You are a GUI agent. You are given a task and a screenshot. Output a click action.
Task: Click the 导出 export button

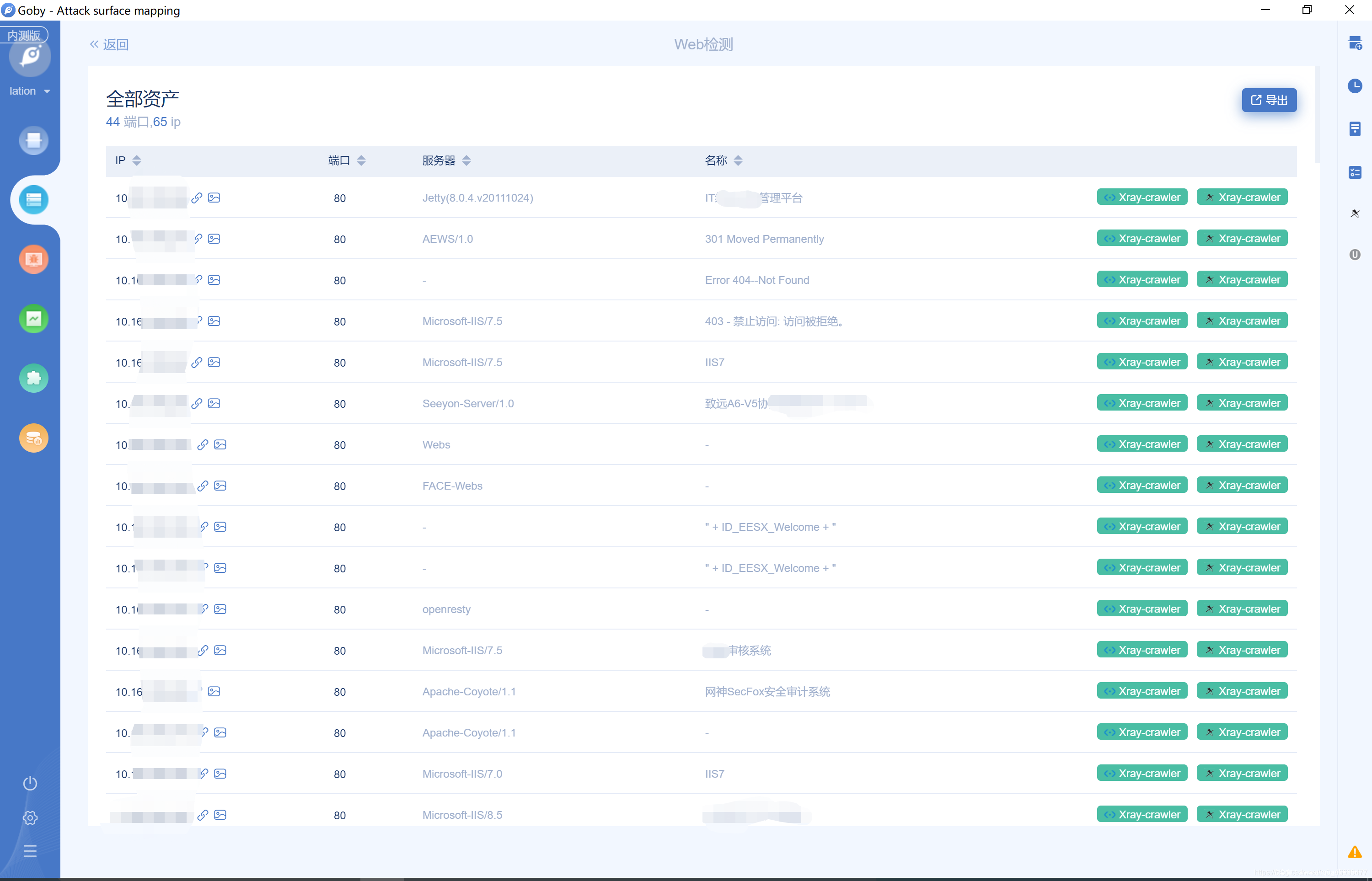pyautogui.click(x=1269, y=100)
